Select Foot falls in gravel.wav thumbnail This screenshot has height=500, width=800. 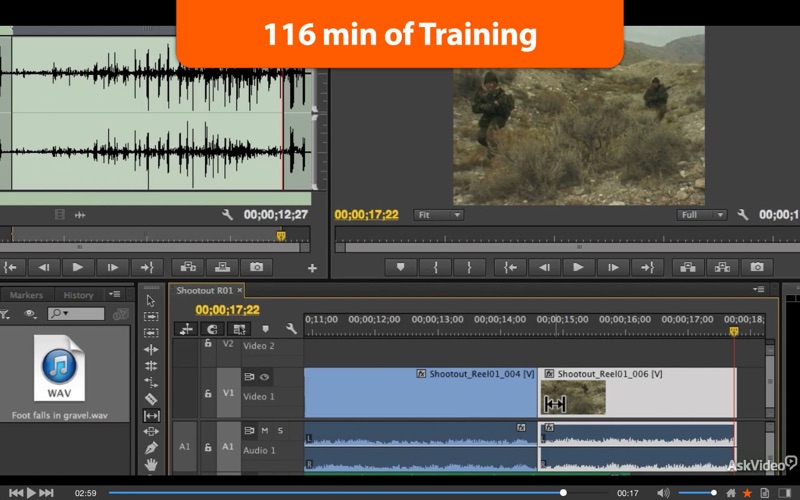coord(60,368)
